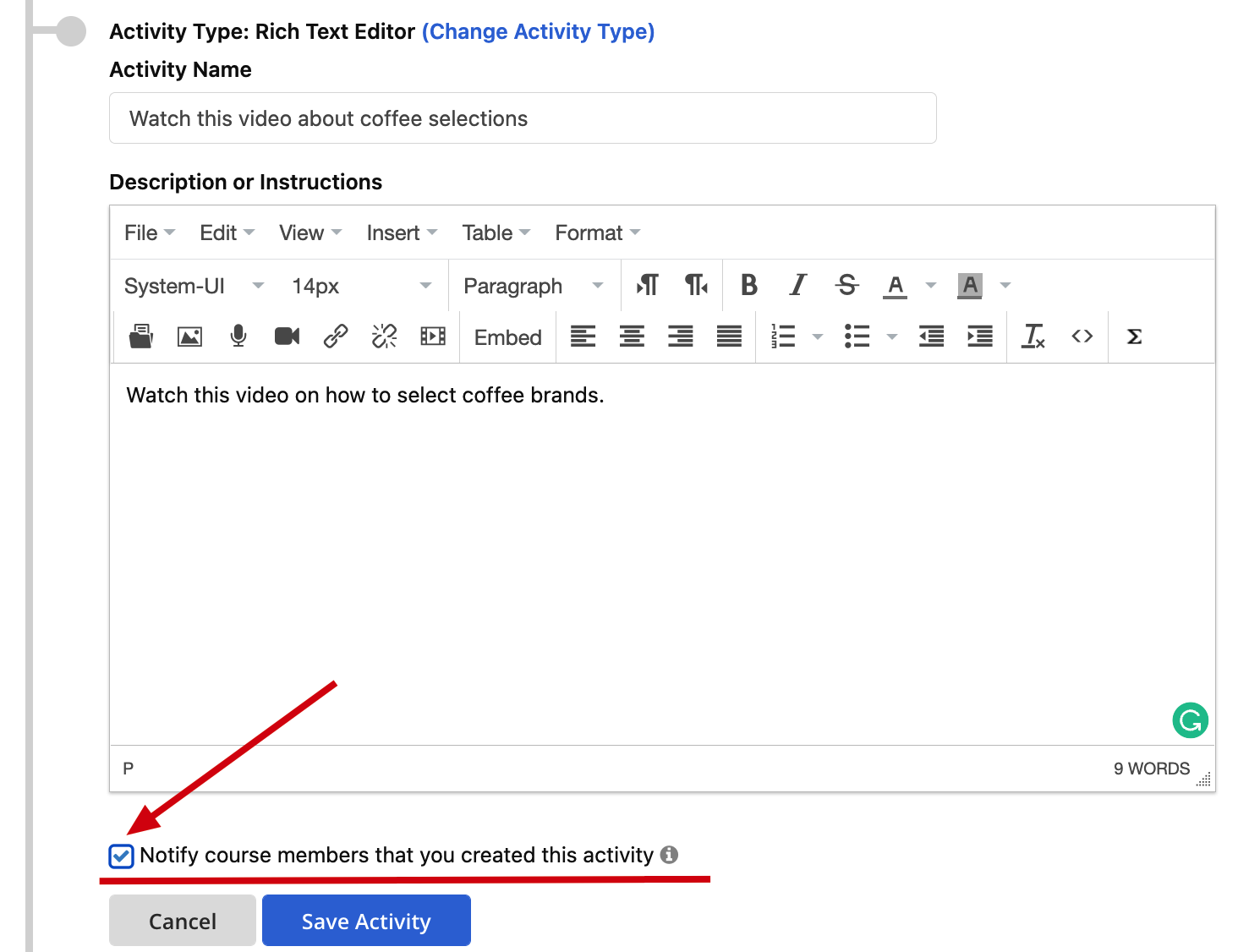Image resolution: width=1238 pixels, height=952 pixels.
Task: Click the 9 WORDS word count
Action: [1151, 769]
